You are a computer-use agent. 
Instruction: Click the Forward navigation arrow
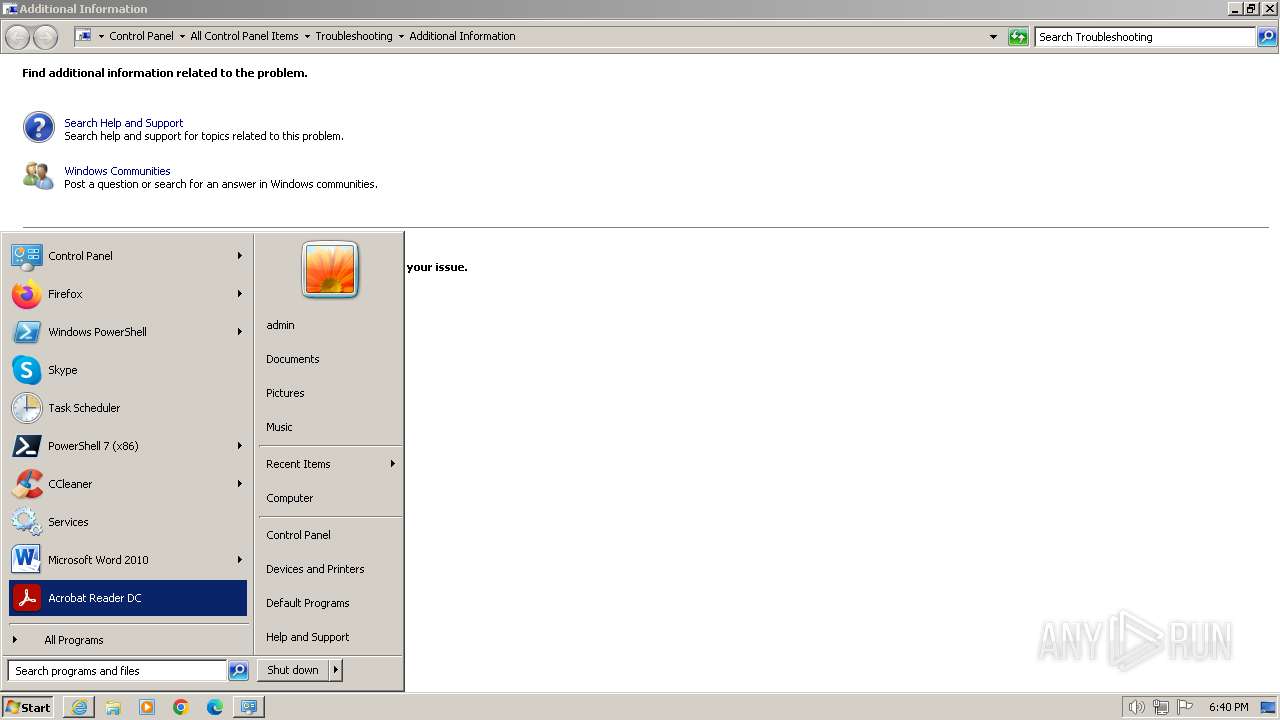pos(46,37)
